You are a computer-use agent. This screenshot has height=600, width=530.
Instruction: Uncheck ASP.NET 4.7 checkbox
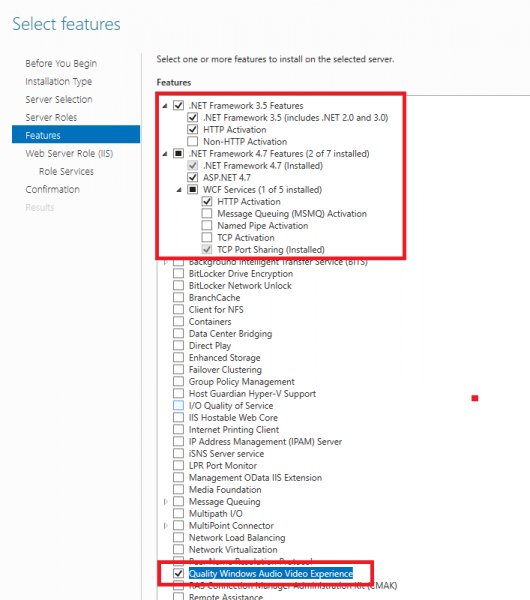point(192,177)
